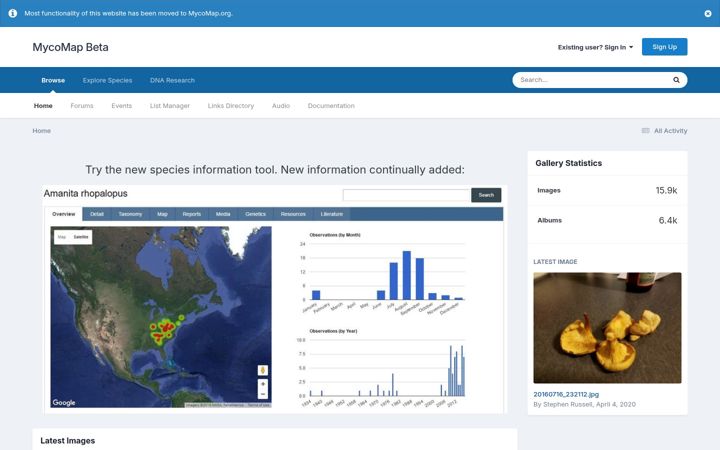Screen dimensions: 720x450
Task: Open the All Activity link
Action: coord(670,131)
